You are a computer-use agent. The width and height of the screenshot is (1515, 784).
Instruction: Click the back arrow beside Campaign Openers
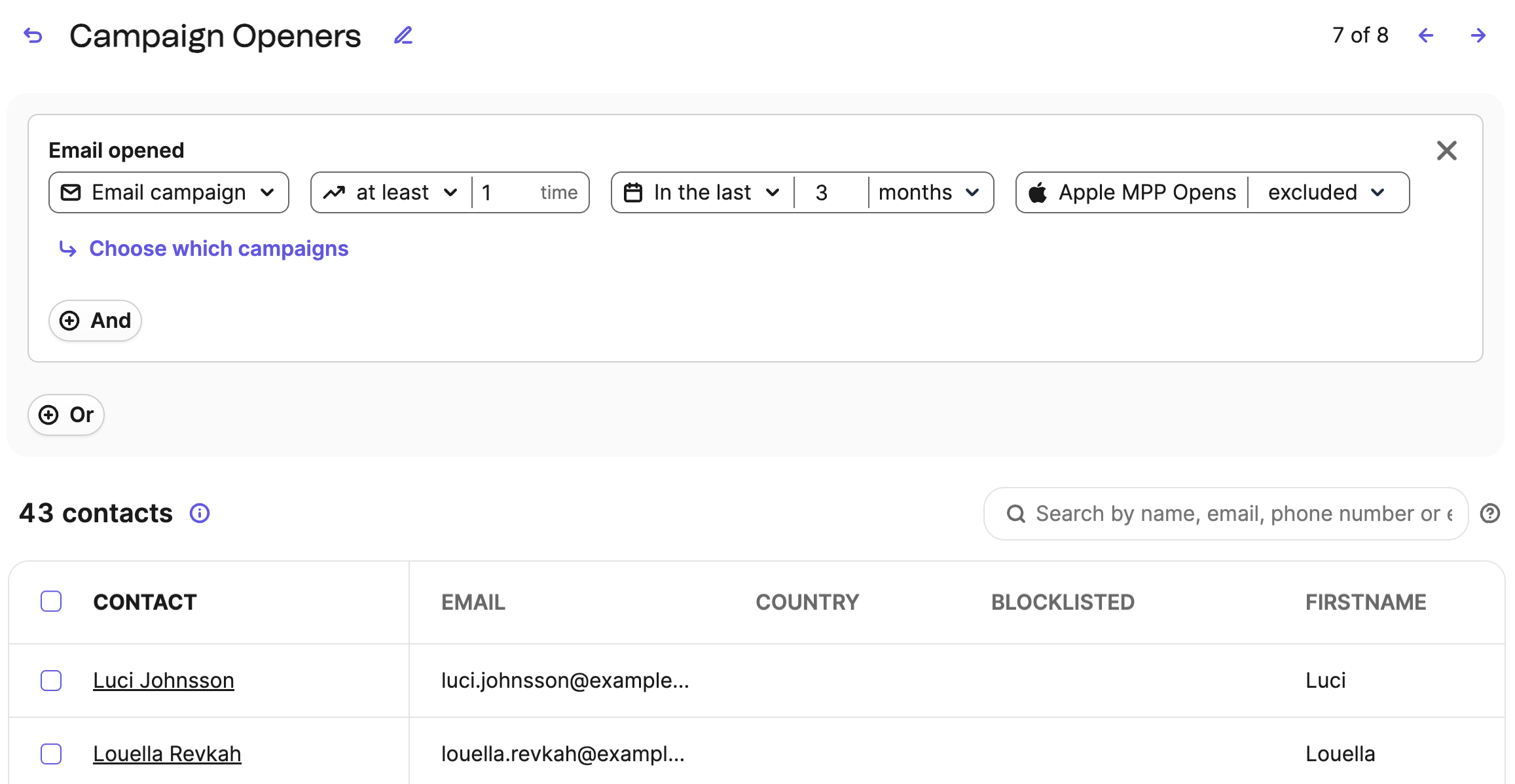point(33,36)
